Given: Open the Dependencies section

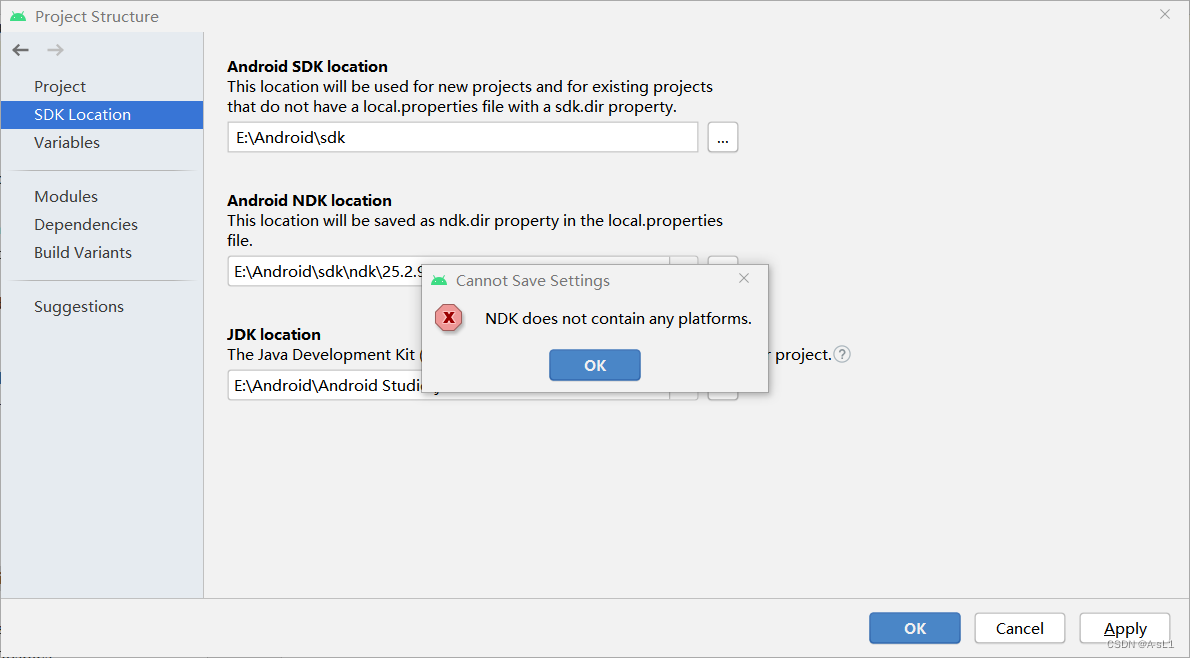Looking at the screenshot, I should [86, 224].
